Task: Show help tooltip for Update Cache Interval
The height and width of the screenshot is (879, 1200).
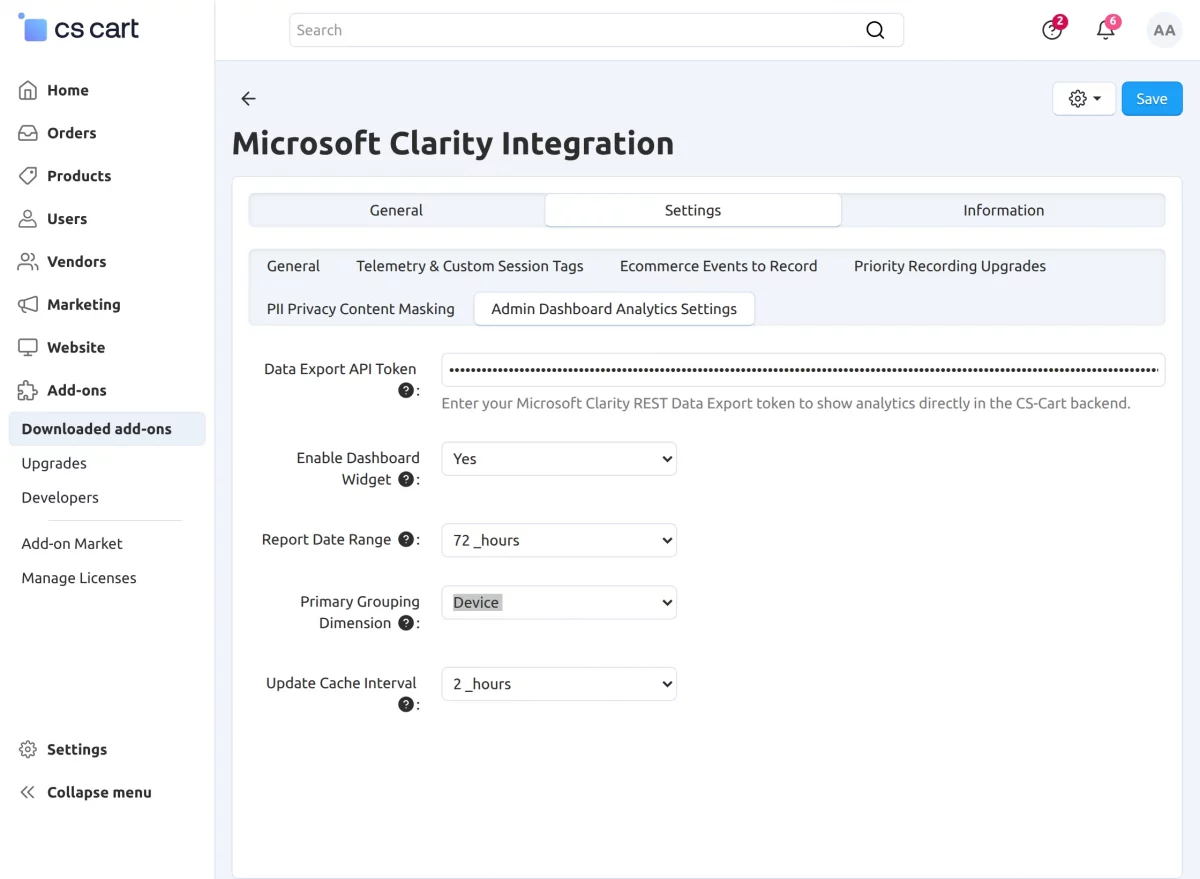Action: pos(406,704)
